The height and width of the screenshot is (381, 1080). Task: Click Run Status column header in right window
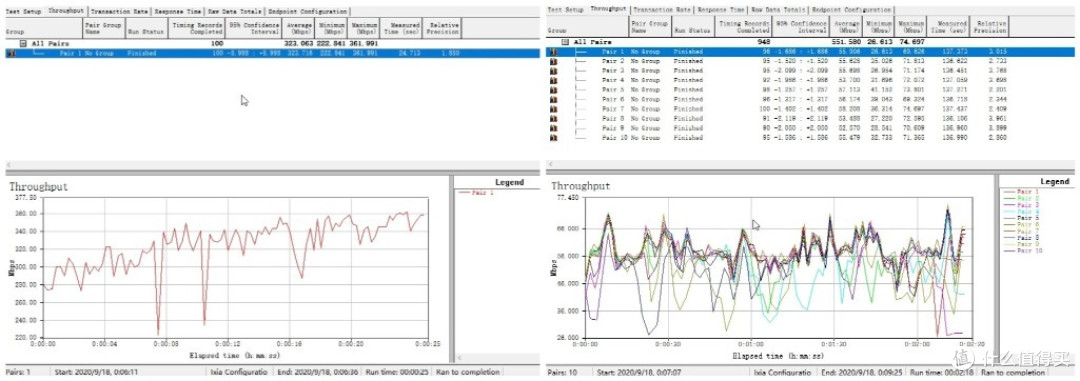(692, 27)
